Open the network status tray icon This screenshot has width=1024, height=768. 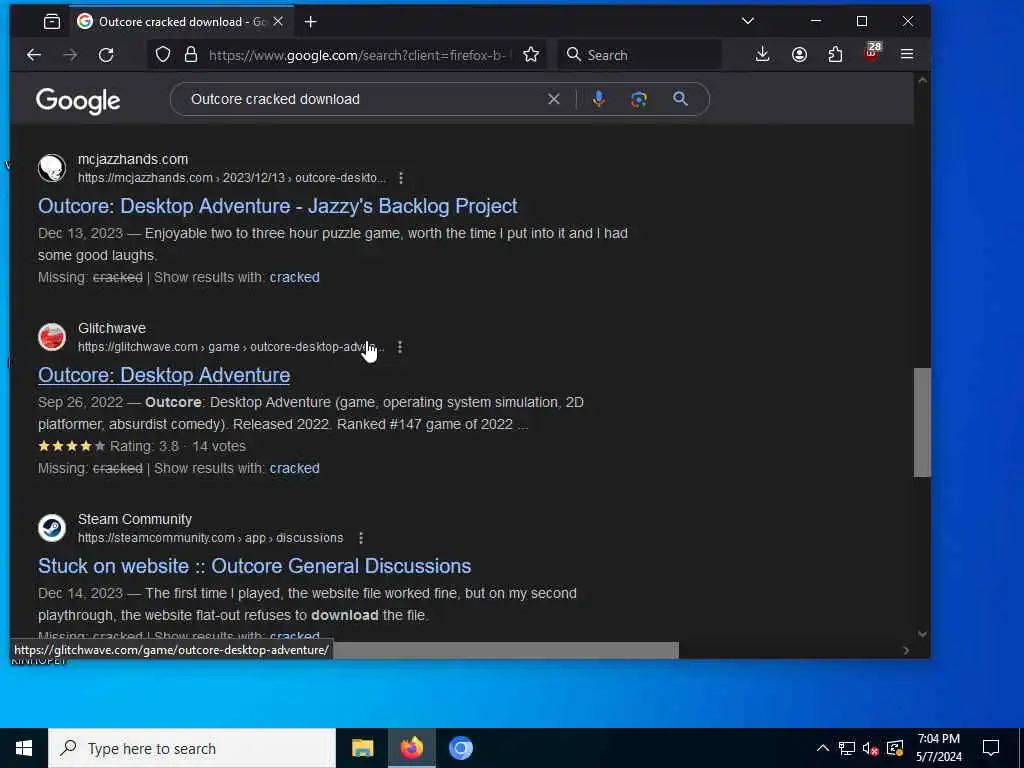click(847, 748)
